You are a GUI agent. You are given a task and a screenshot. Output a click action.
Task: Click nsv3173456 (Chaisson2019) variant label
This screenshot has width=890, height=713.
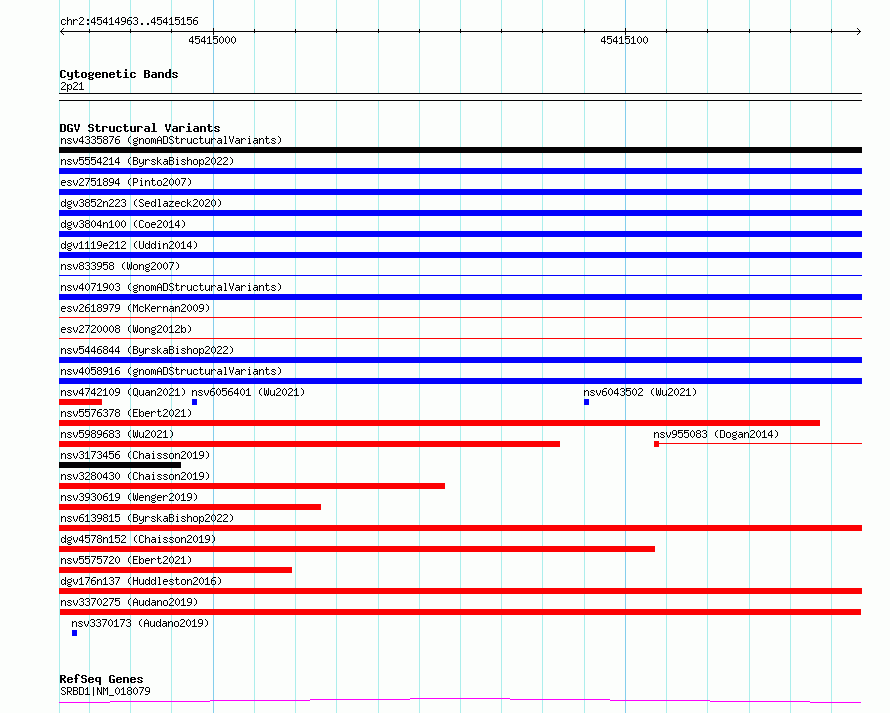135,455
